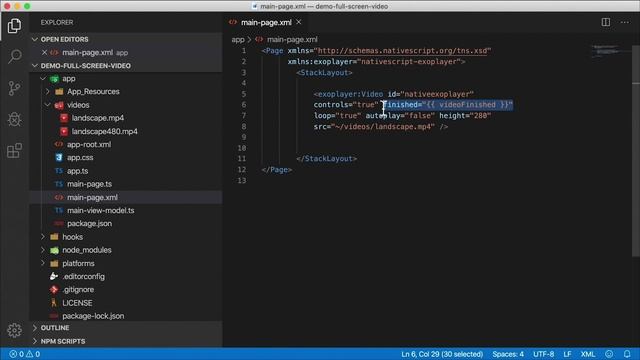Change file encoding via UTF-8
The height and width of the screenshot is (360, 640).
pos(543,354)
